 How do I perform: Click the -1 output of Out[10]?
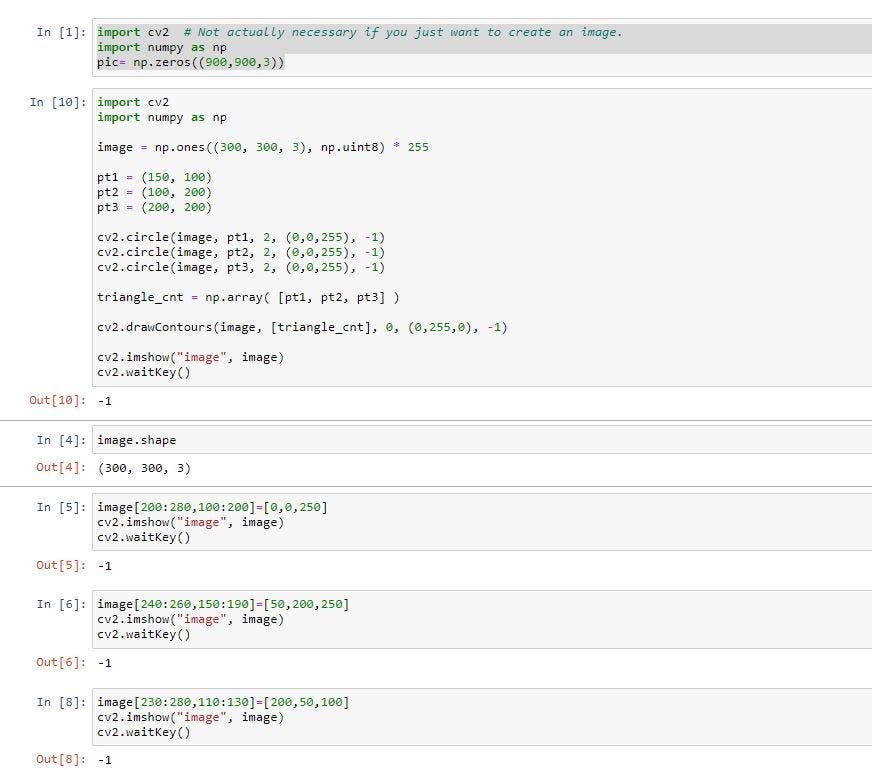(x=105, y=401)
